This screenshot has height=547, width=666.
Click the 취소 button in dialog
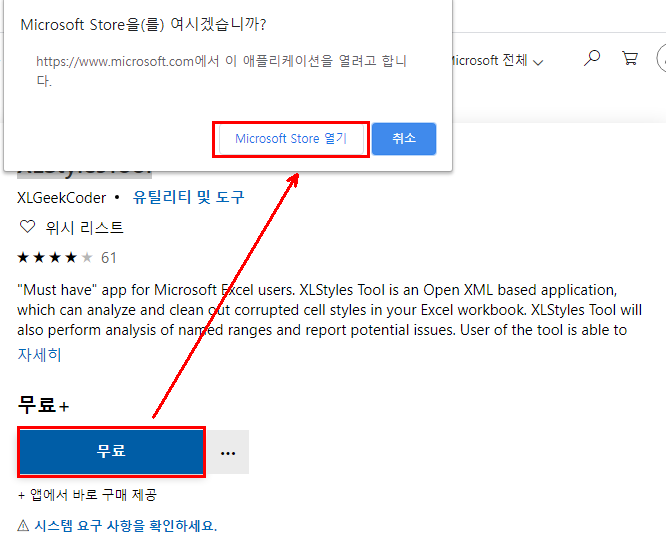404,139
